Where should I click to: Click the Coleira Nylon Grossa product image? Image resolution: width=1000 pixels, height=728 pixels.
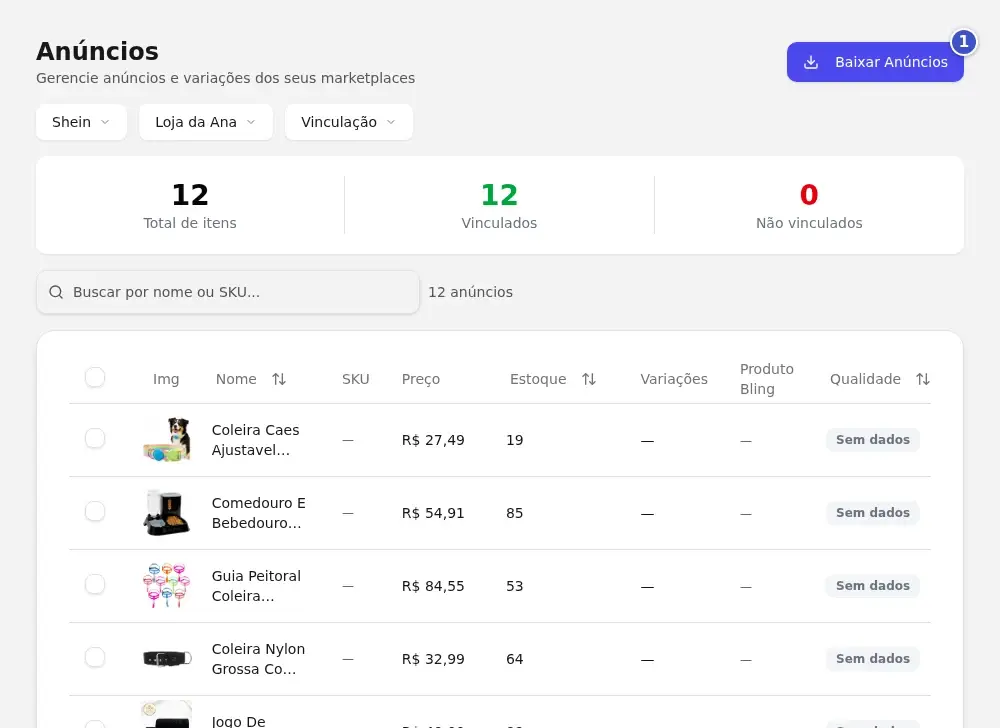click(166, 659)
